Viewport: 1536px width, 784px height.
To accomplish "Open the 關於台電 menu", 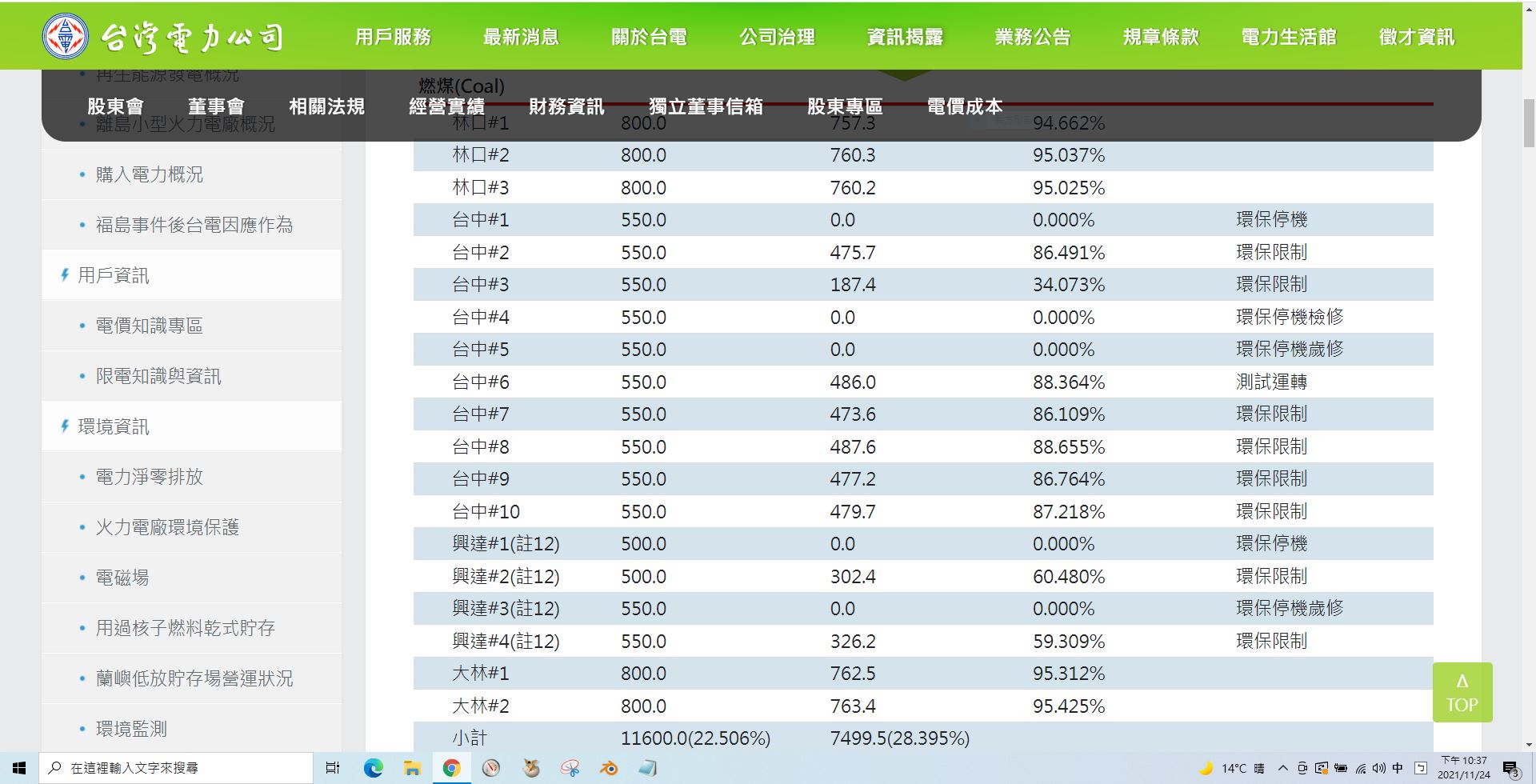I will (x=649, y=37).
